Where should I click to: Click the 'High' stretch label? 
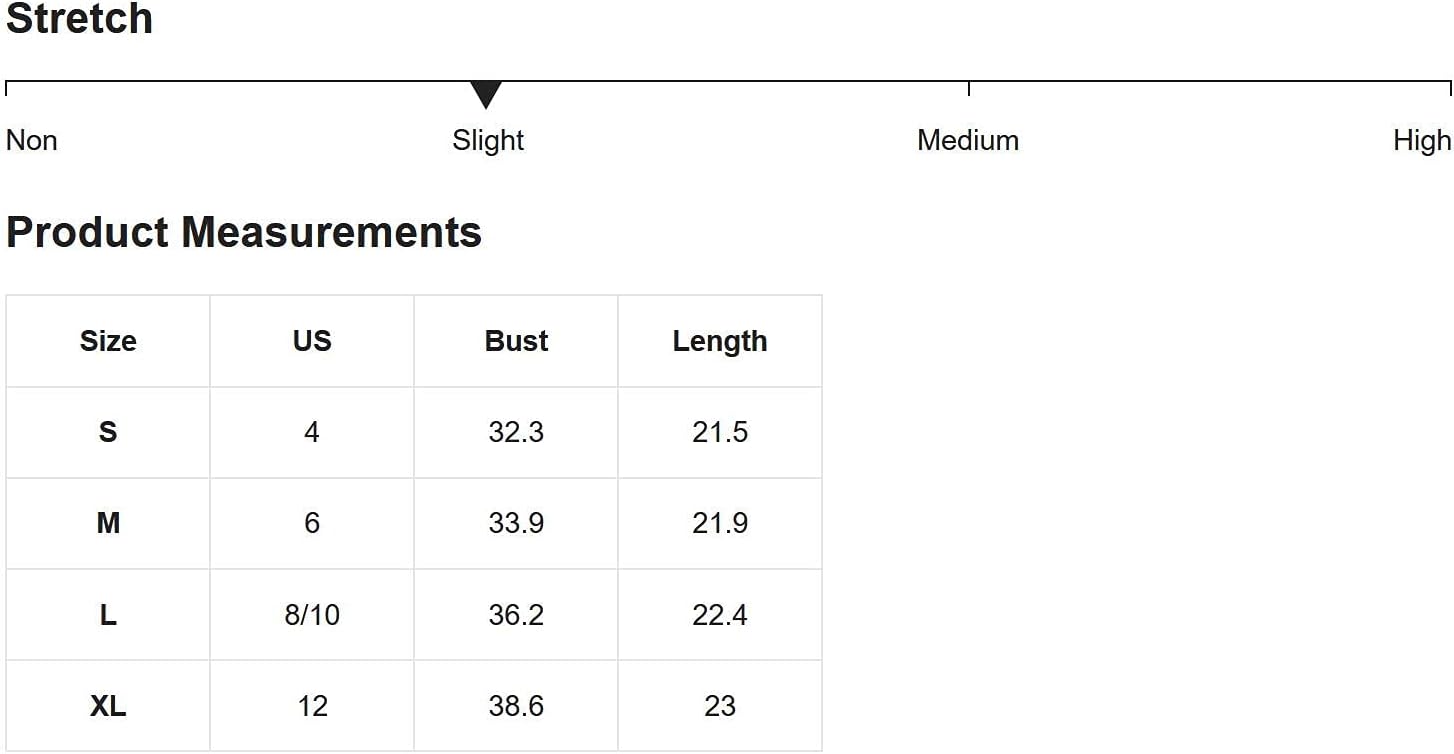tap(1421, 140)
